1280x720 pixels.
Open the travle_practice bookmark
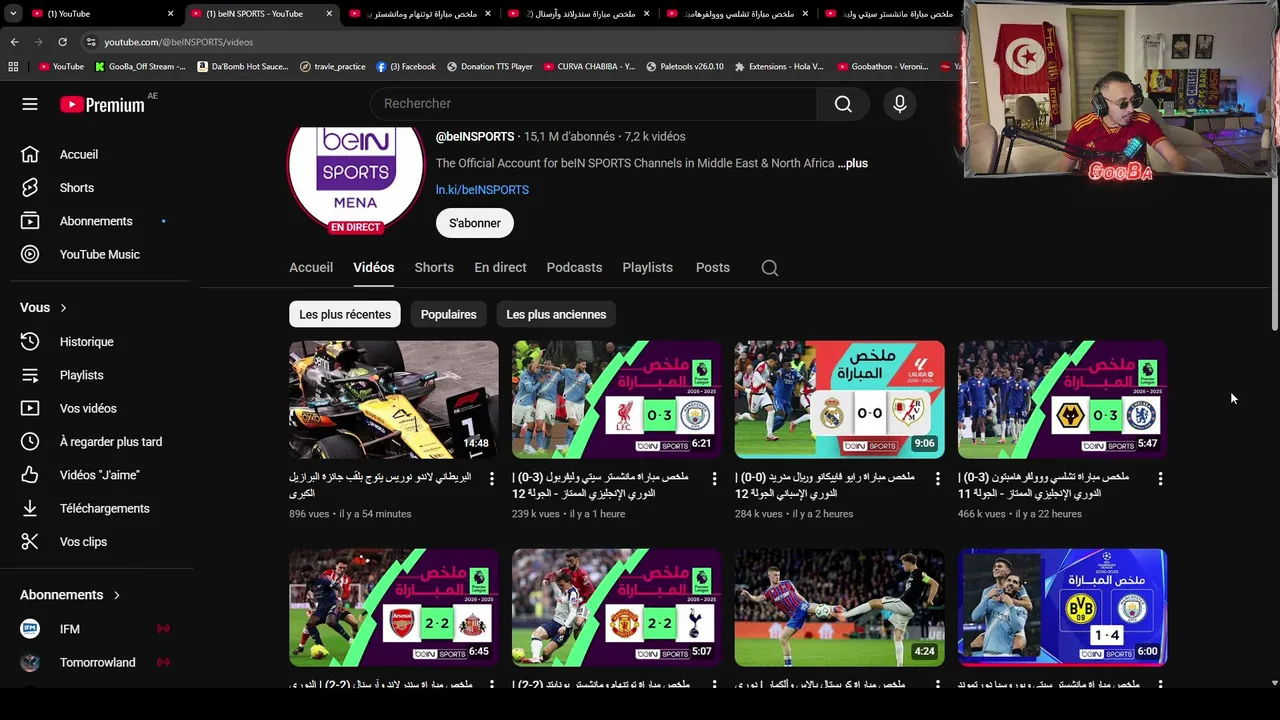[x=332, y=67]
